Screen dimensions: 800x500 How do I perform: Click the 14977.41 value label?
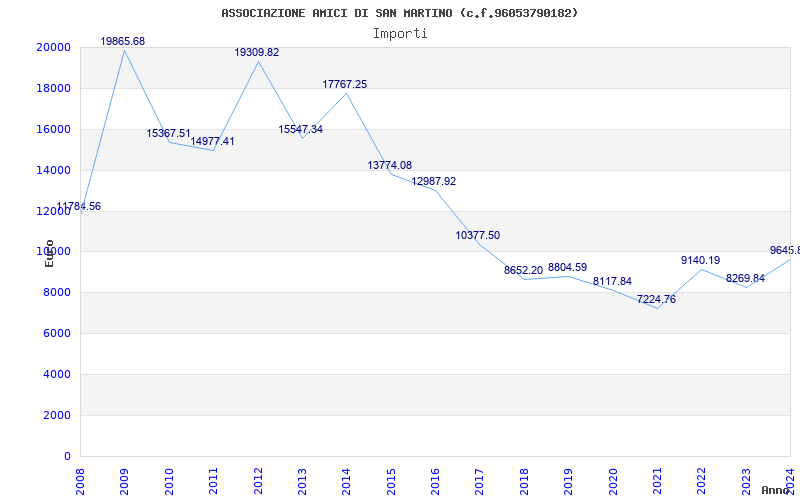tap(212, 141)
